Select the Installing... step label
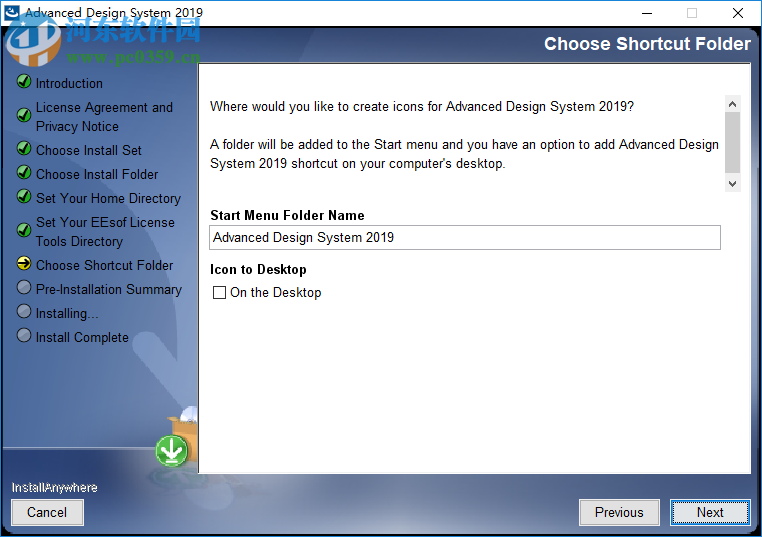762x537 pixels. [x=67, y=313]
